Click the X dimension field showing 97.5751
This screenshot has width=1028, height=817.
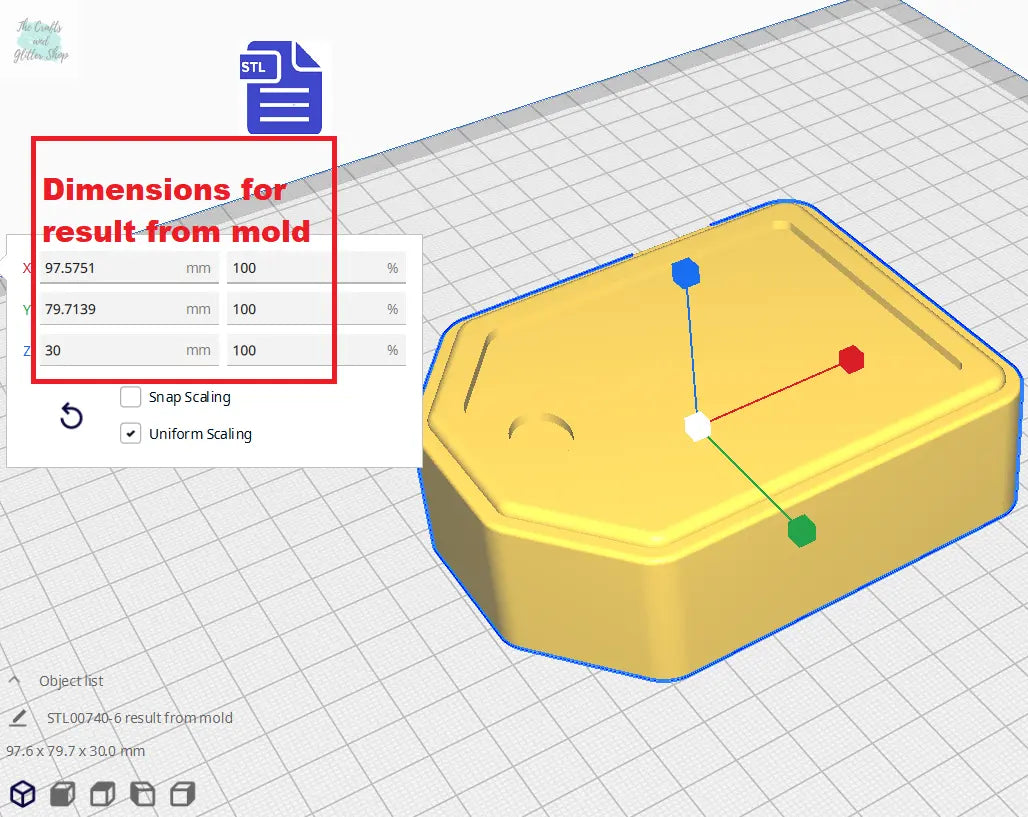[x=110, y=268]
